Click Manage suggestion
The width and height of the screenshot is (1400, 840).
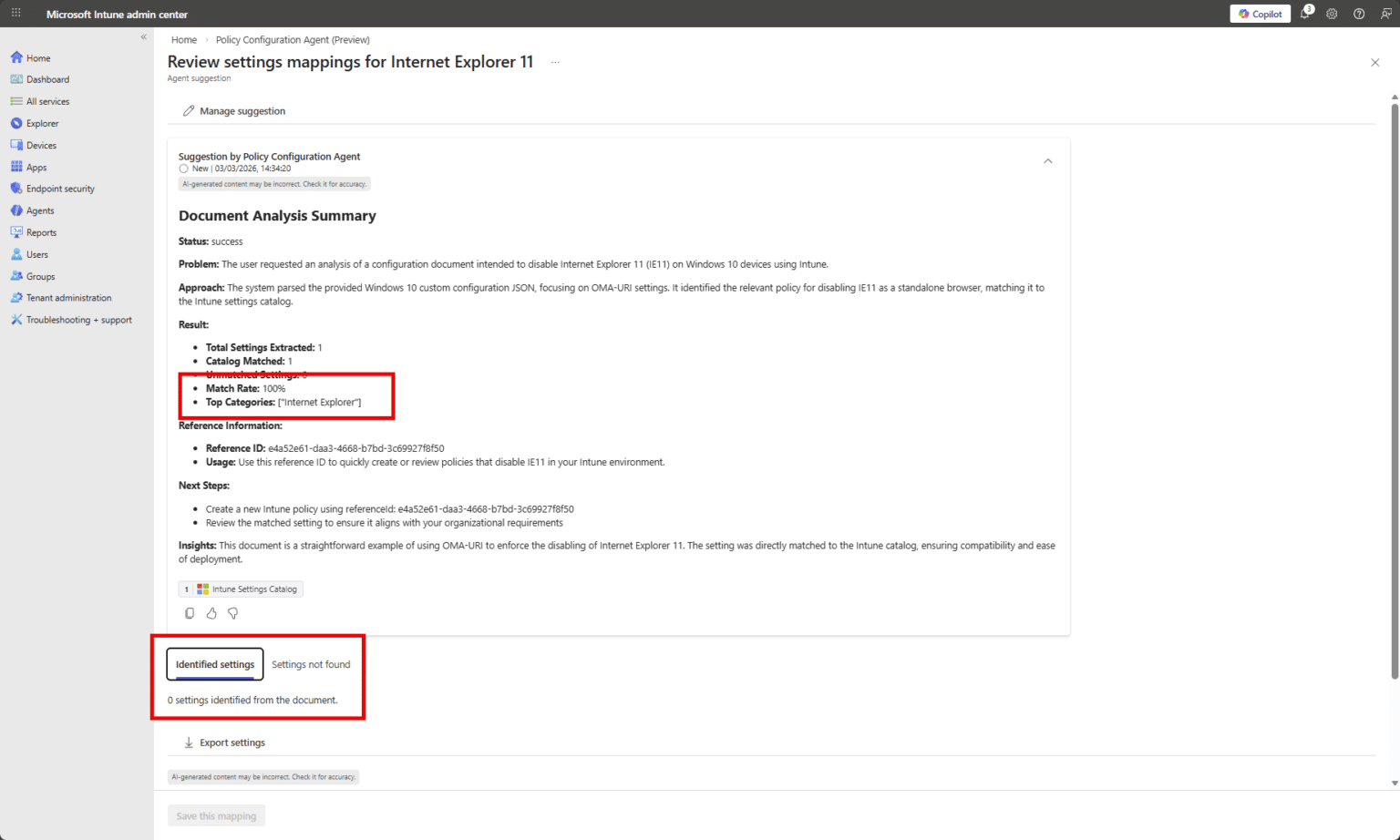(x=234, y=111)
